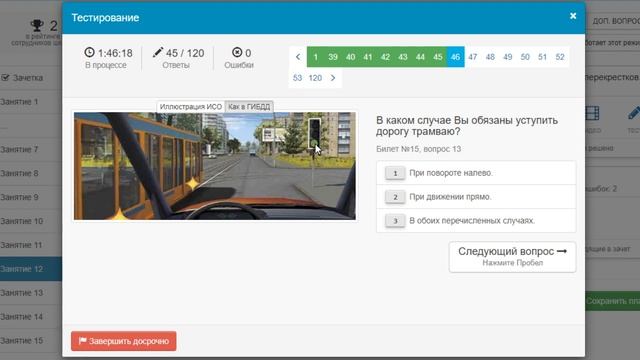The width and height of the screenshot is (640, 360).
Task: Choose answer 3 В обоих перечисленных случаях
Action: [476, 220]
